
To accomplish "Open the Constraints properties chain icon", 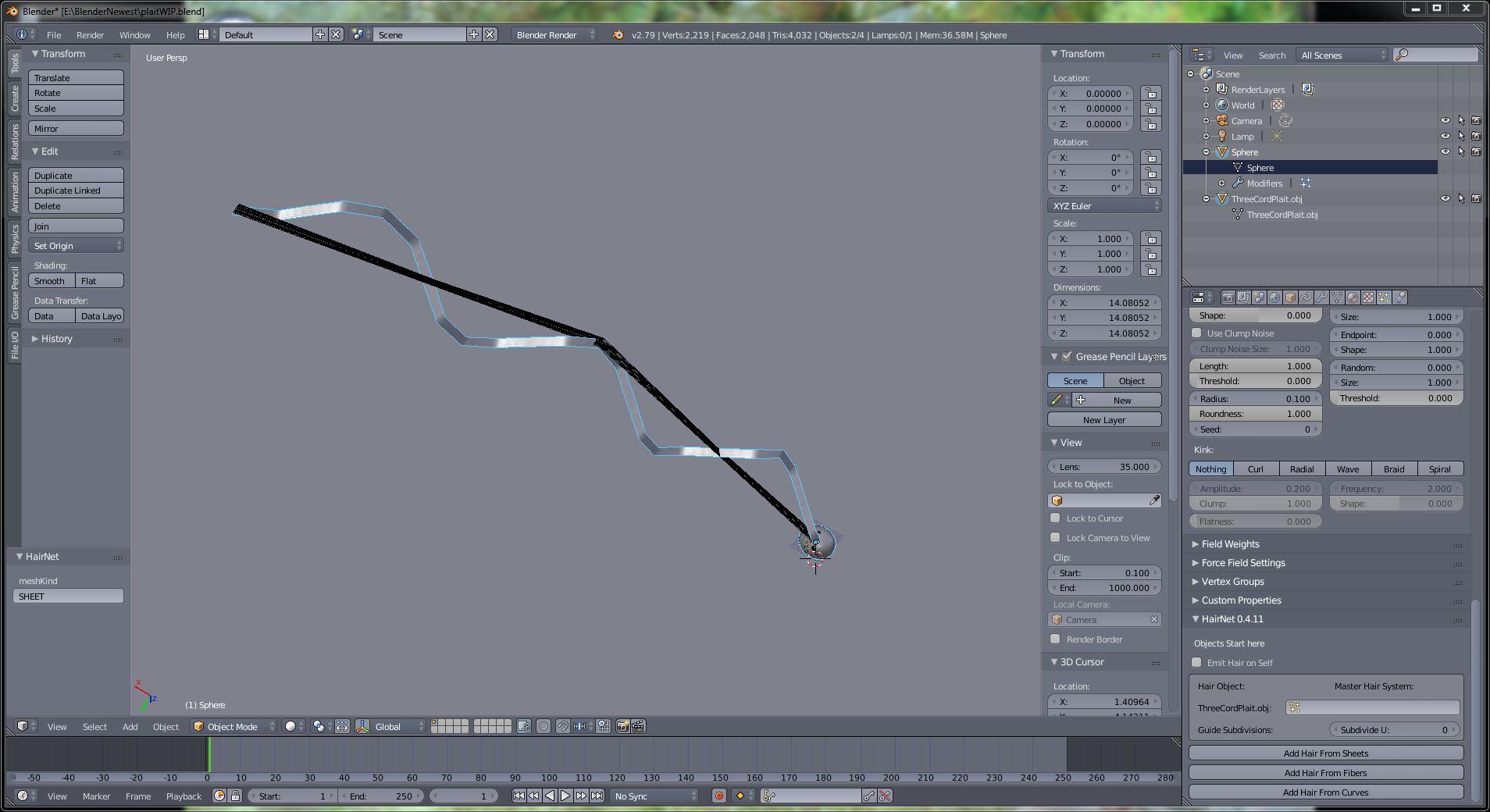I will point(1306,297).
